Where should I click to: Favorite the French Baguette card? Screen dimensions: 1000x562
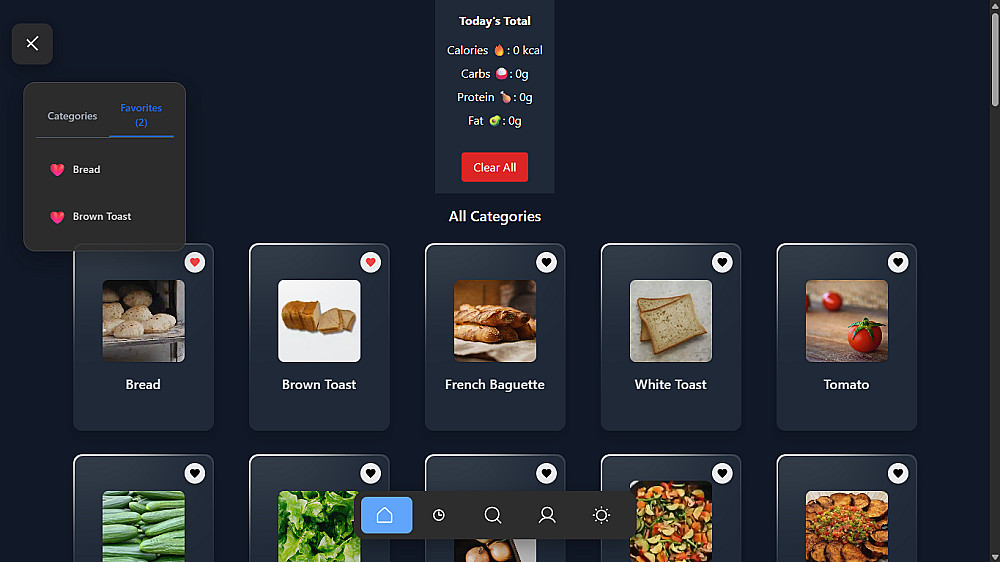click(x=546, y=262)
